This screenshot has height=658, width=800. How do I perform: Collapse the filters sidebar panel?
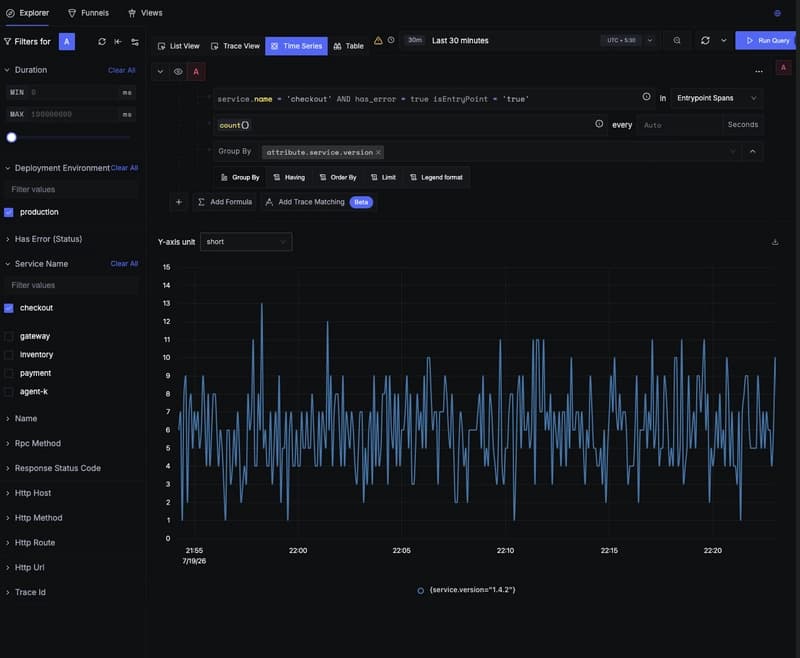coord(118,42)
